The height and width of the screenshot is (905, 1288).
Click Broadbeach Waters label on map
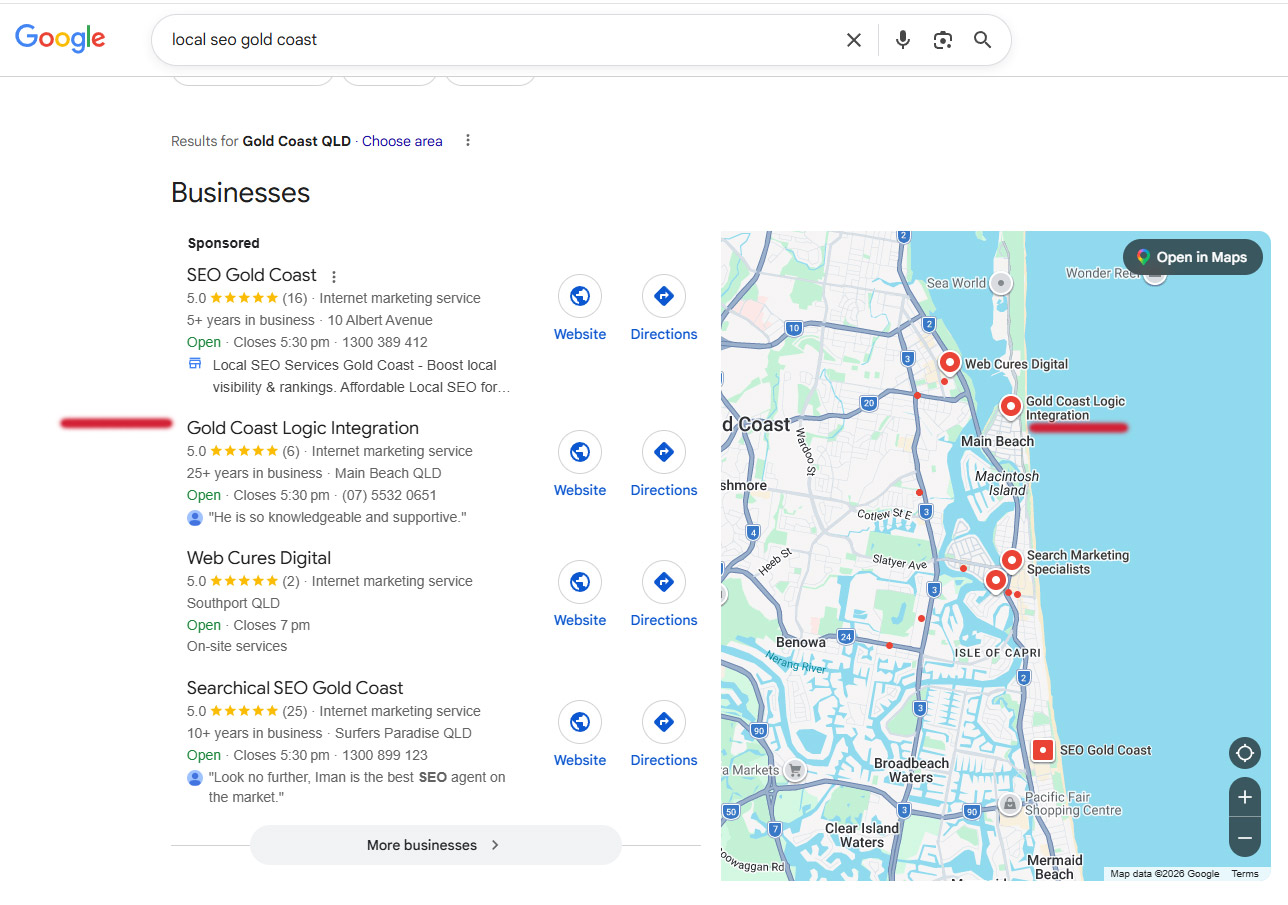(x=911, y=770)
